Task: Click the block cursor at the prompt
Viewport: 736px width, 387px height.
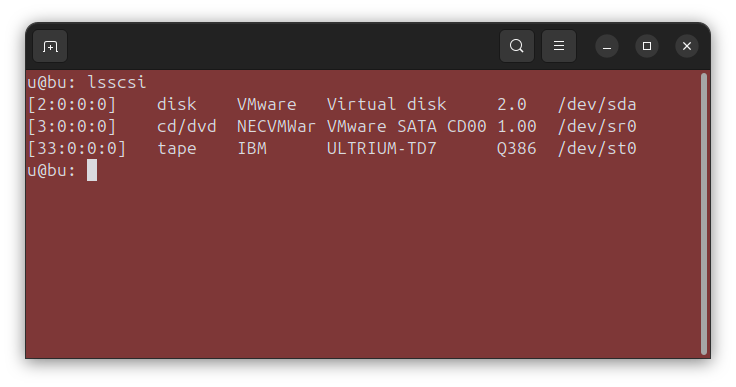Action: pyautogui.click(x=92, y=170)
